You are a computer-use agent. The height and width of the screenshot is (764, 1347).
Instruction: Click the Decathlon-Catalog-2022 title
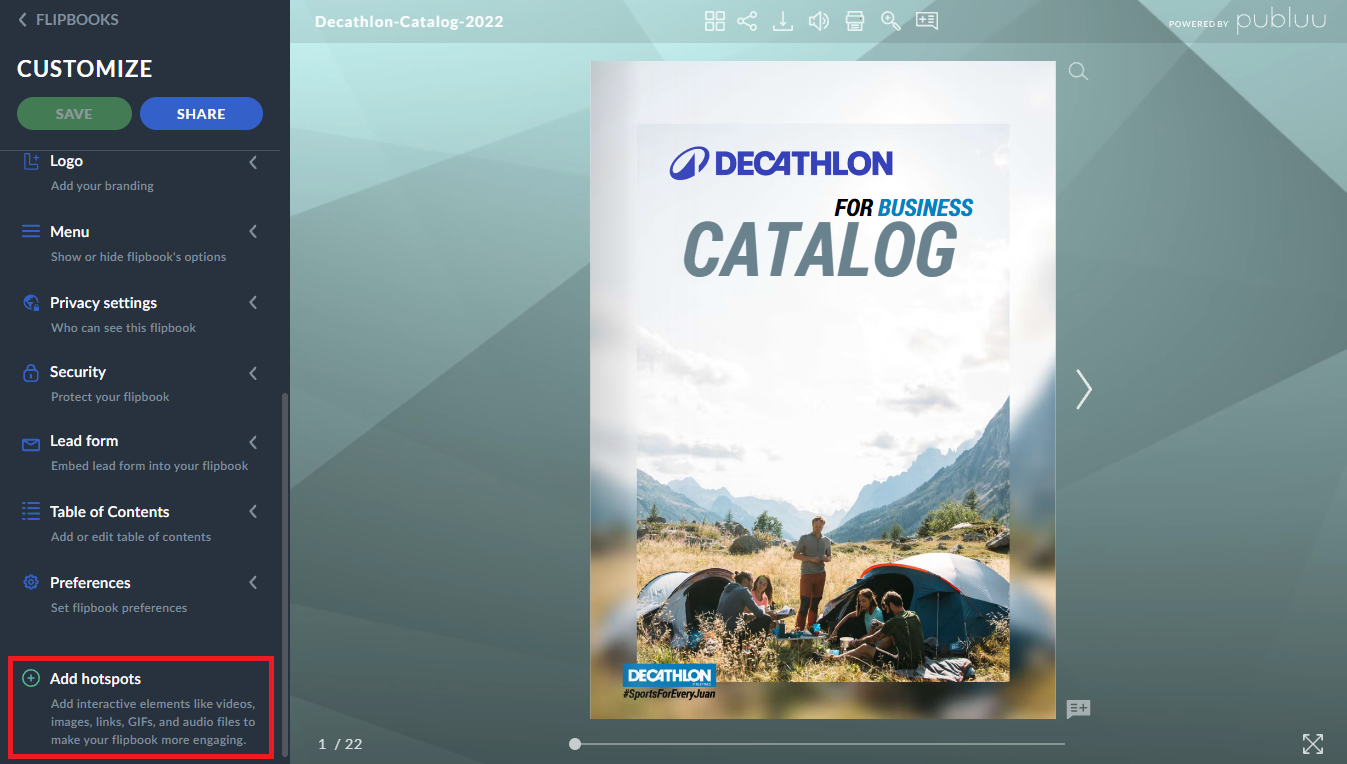409,21
